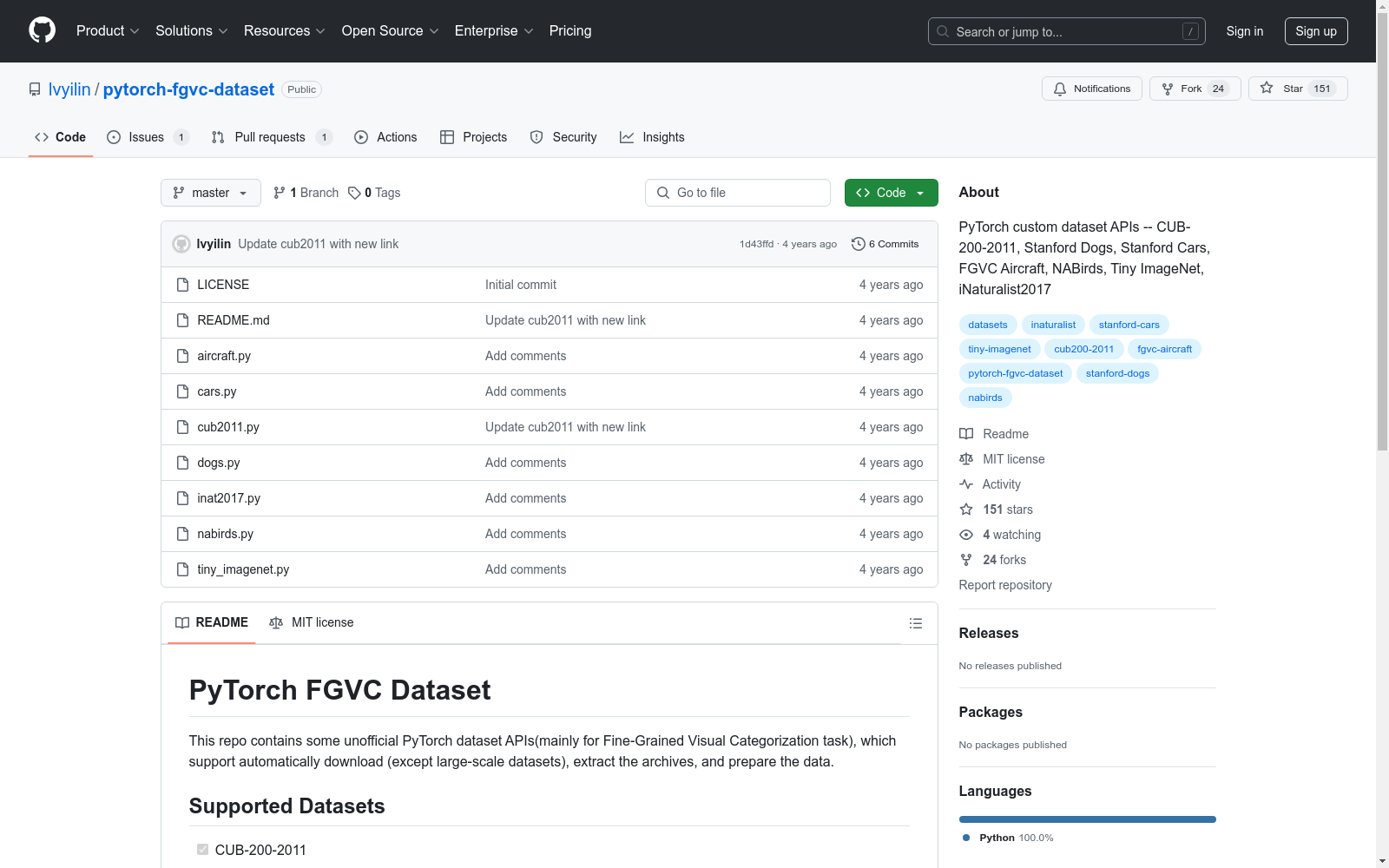Viewport: 1389px width, 868px height.
Task: Open the GitHub homepage logo
Action: tap(42, 30)
